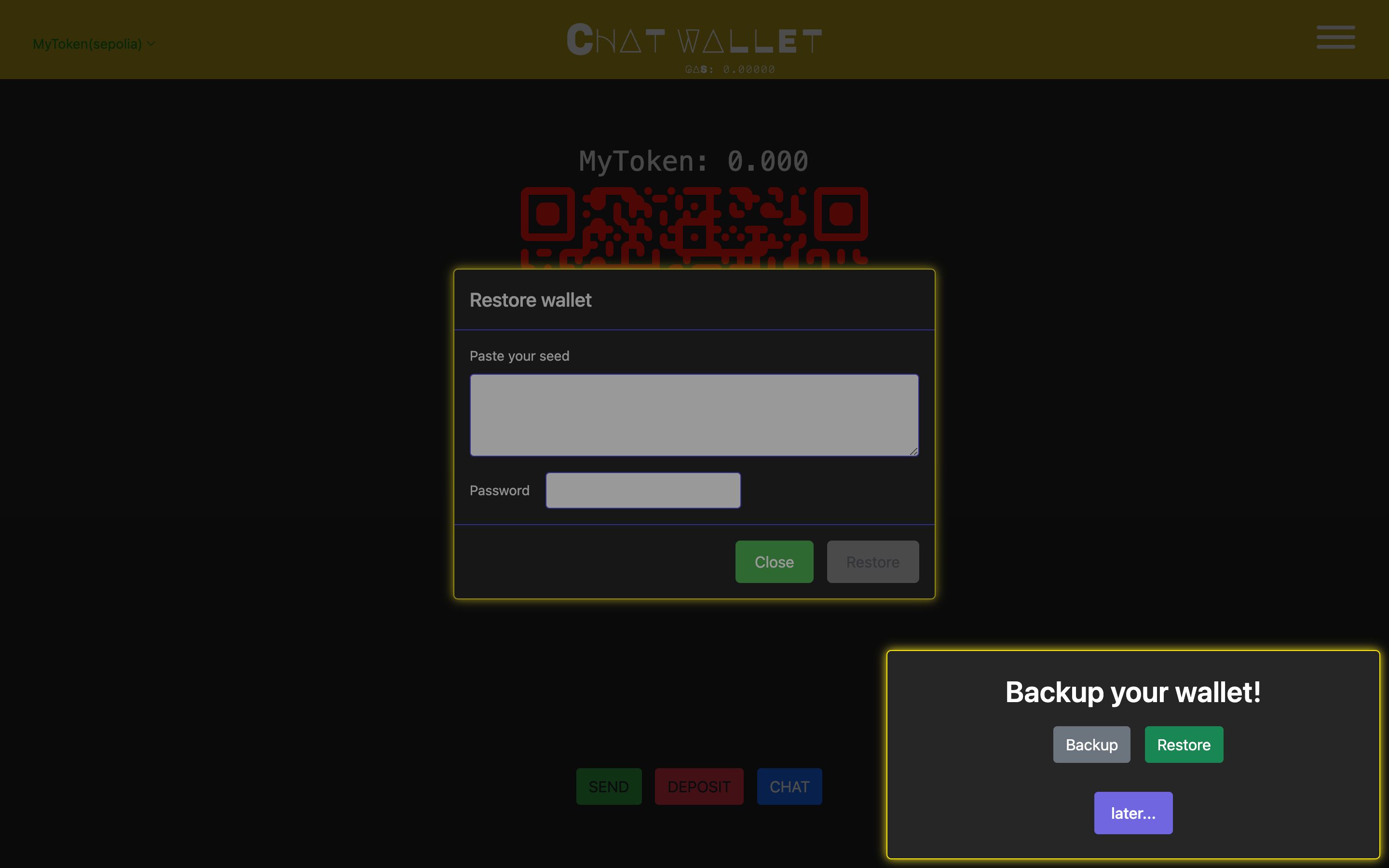Viewport: 1389px width, 868px height.
Task: Click the Close button in restore dialog
Action: pos(774,561)
